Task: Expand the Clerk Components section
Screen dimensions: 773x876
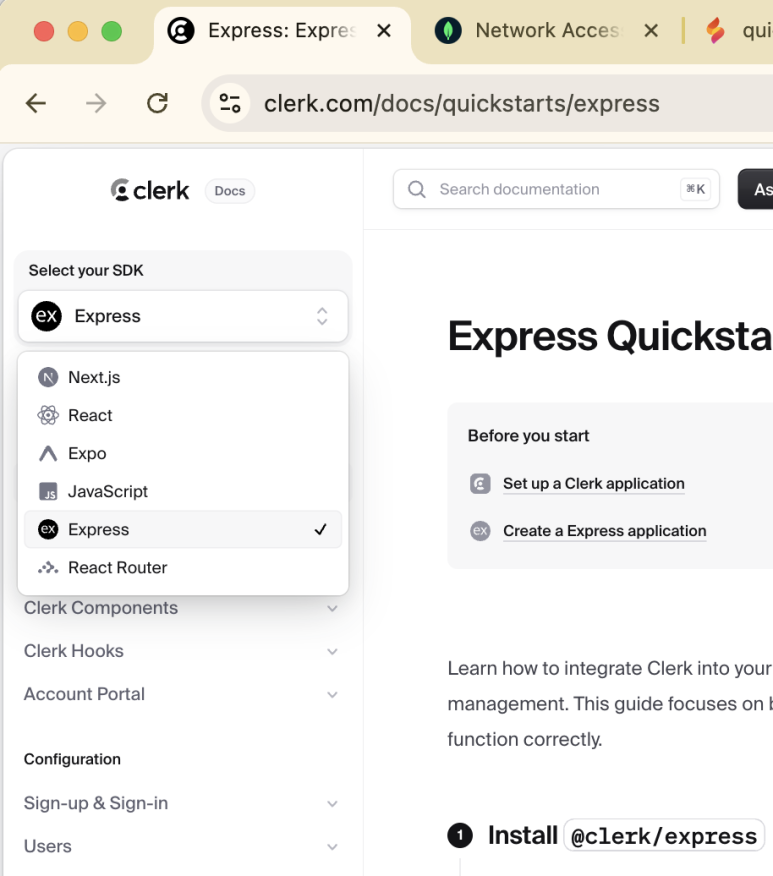Action: tap(181, 608)
